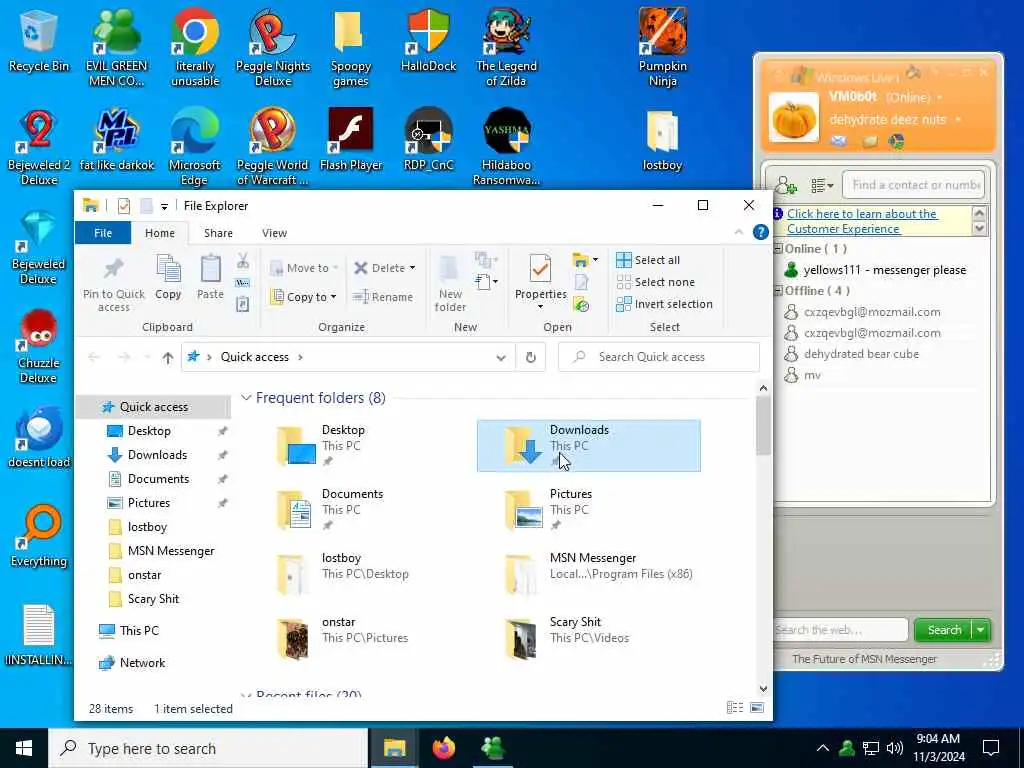
Task: Open the Microsoft Edge desktop shortcut
Action: click(195, 146)
